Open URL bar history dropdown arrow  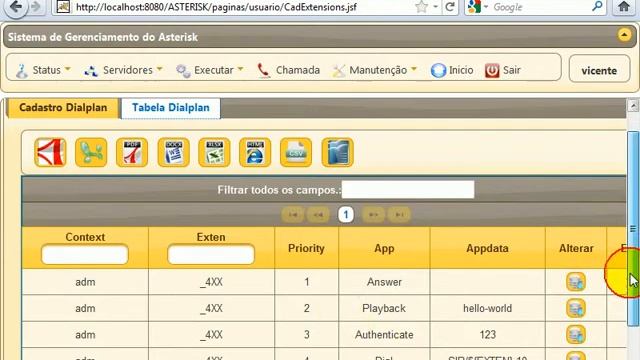[x=436, y=7]
